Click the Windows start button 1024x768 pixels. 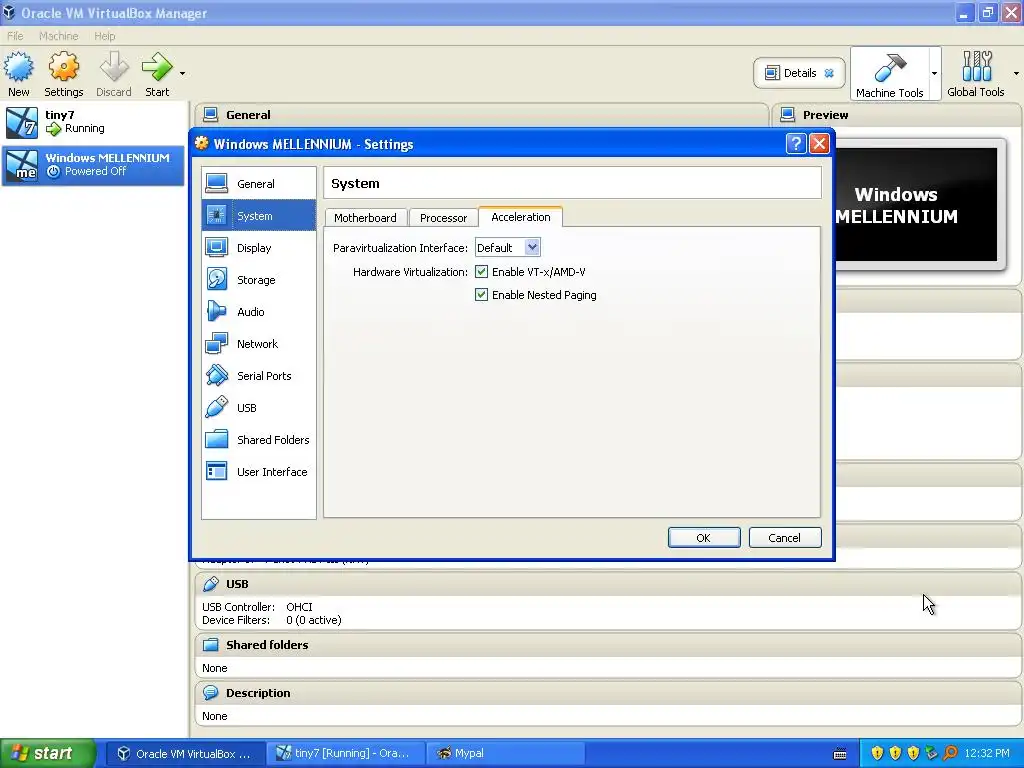tap(48, 753)
